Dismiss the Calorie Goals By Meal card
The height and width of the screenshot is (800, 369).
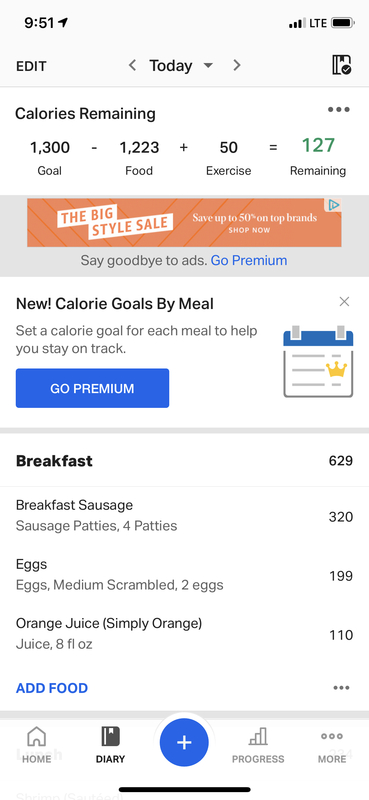click(345, 302)
